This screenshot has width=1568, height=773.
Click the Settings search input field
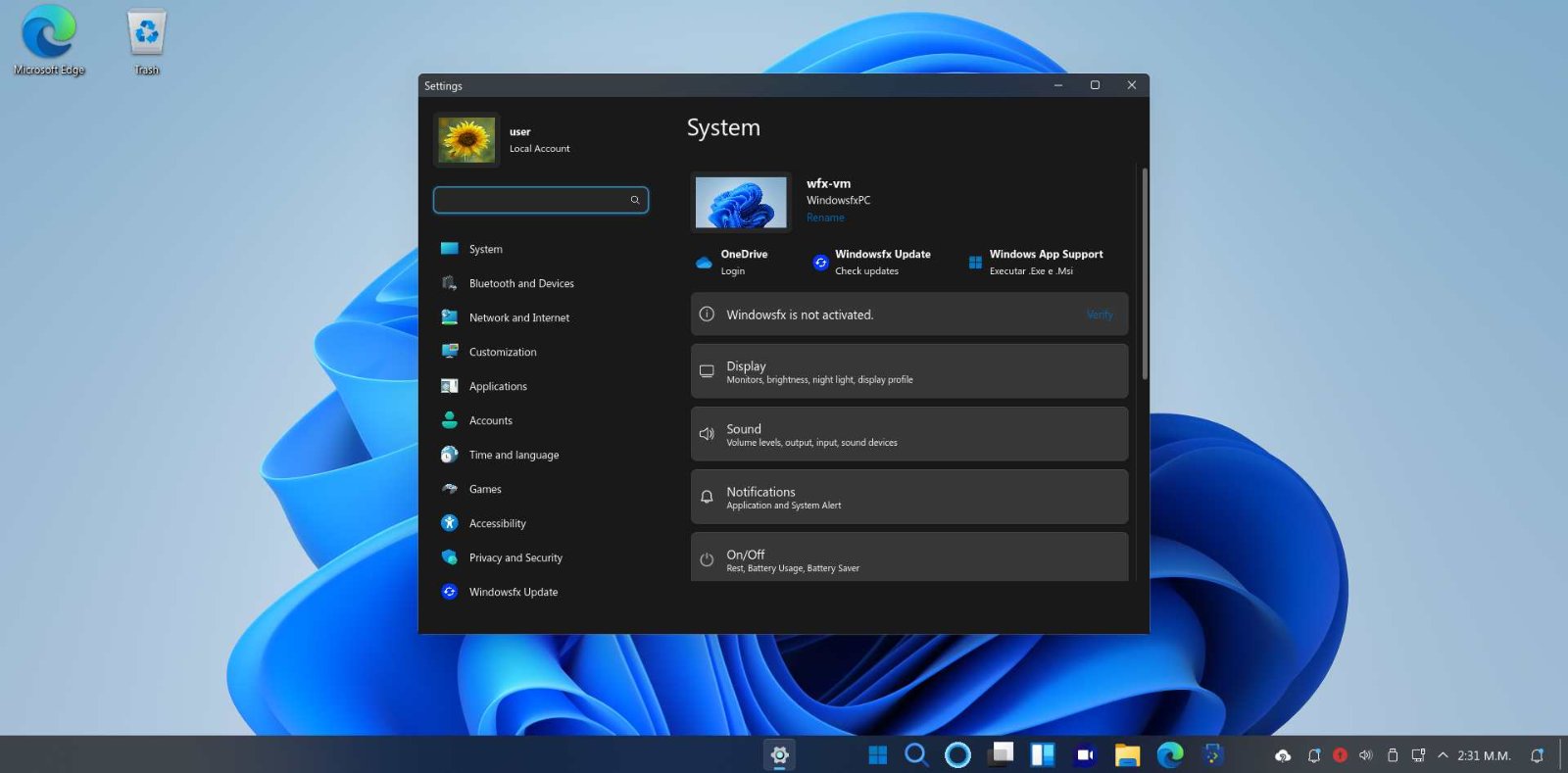pos(541,200)
